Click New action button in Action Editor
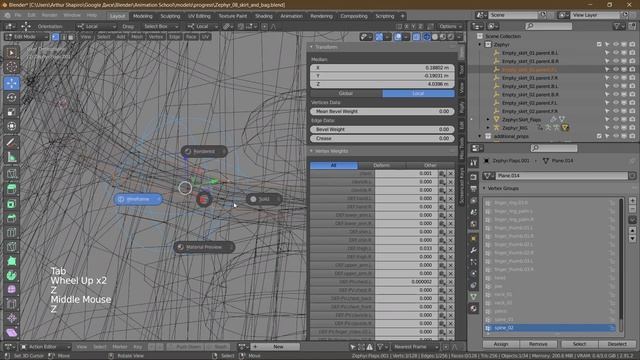 pyautogui.click(x=278, y=347)
